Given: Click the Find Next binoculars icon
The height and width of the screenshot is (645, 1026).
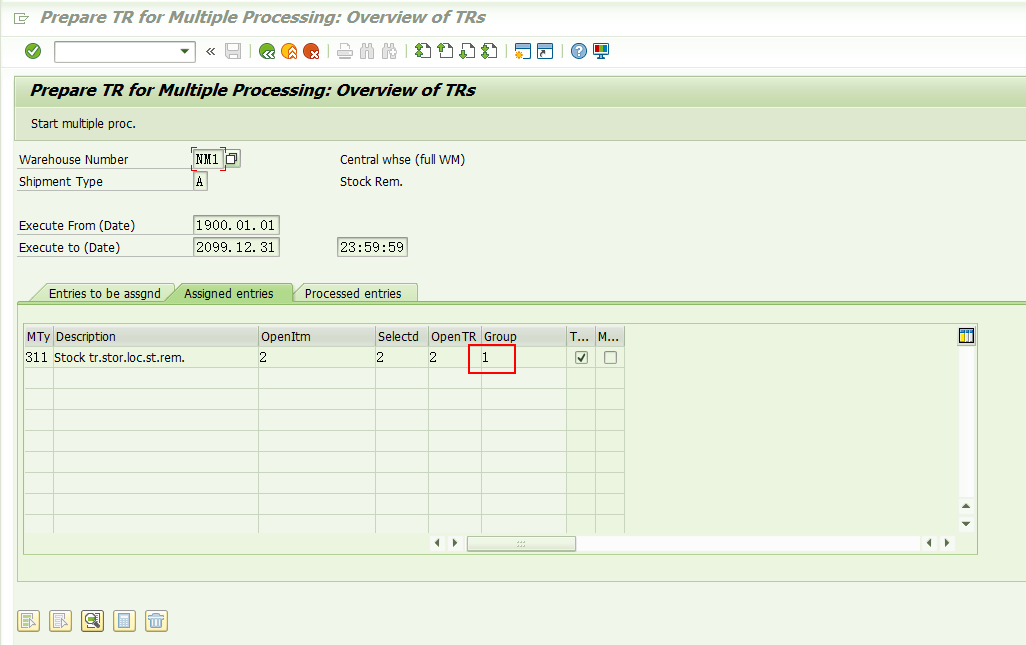Looking at the screenshot, I should pyautogui.click(x=389, y=51).
